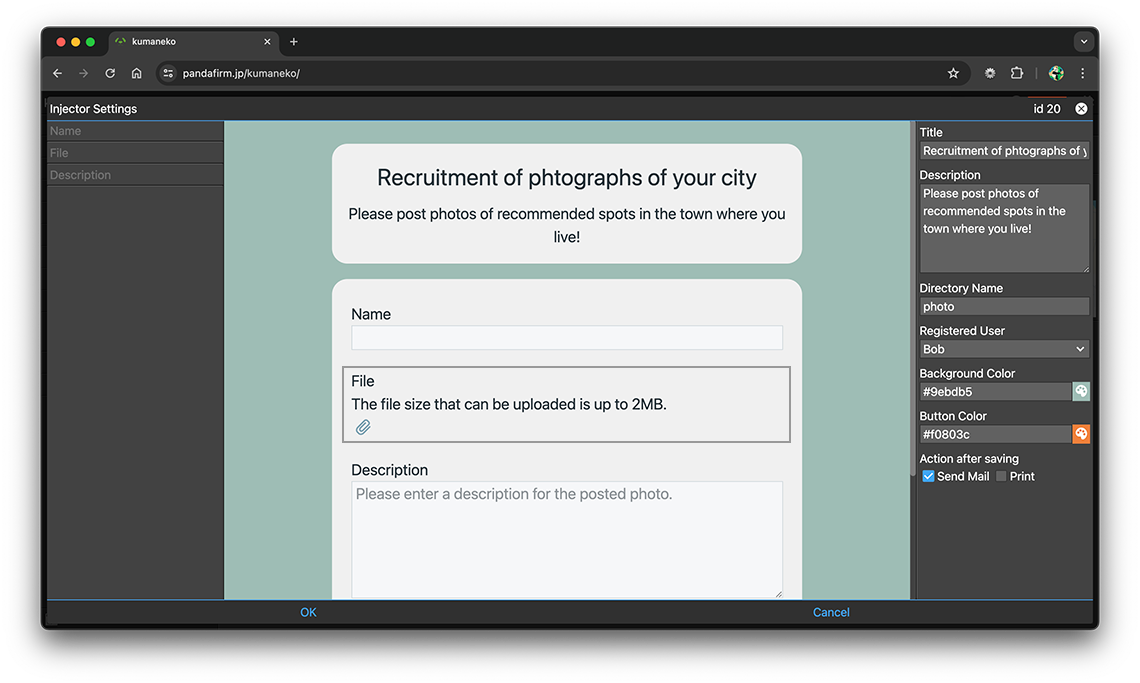This screenshot has height=683, width=1140.
Task: Open the tab search dropdown arrow
Action: (1083, 42)
